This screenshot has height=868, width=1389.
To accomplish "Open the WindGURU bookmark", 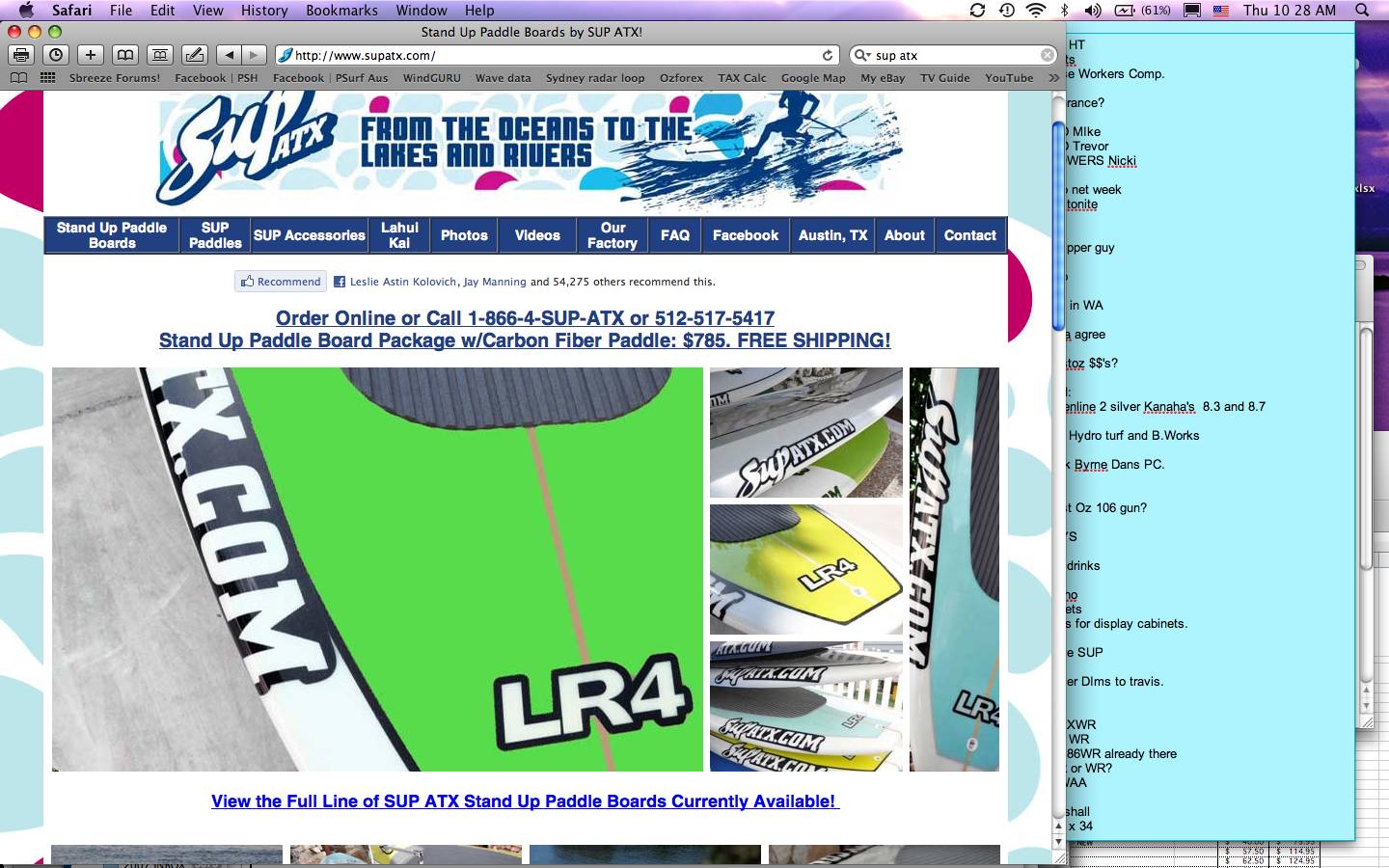I will click(431, 78).
